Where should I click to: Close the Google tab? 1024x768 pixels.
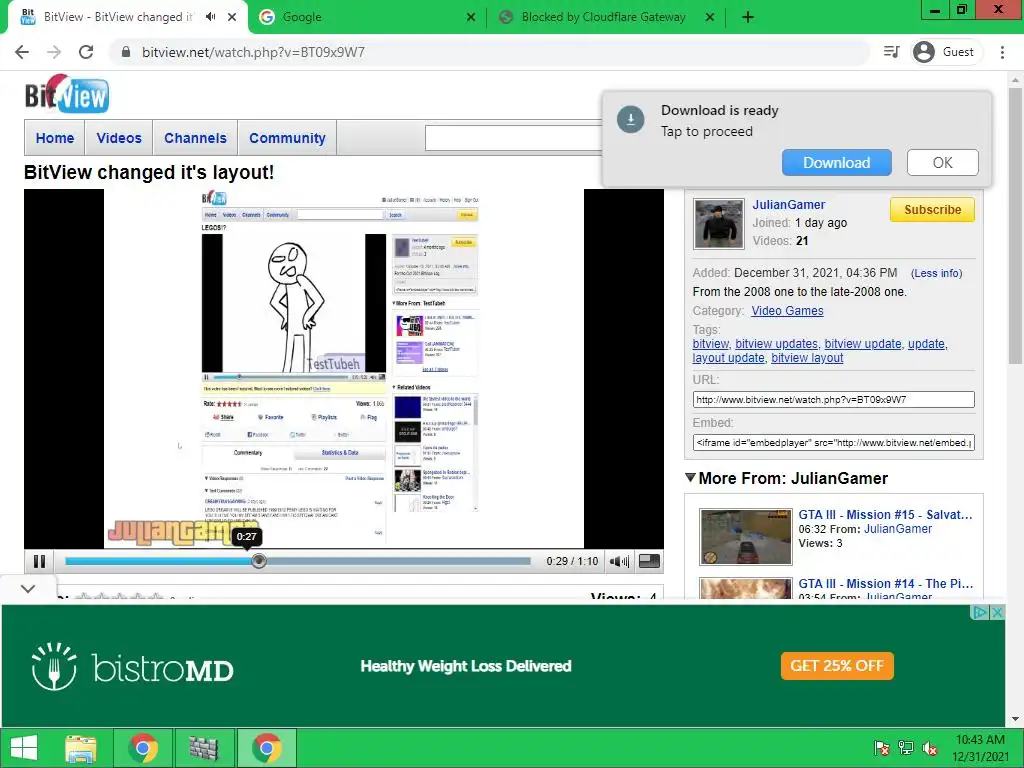pos(471,17)
